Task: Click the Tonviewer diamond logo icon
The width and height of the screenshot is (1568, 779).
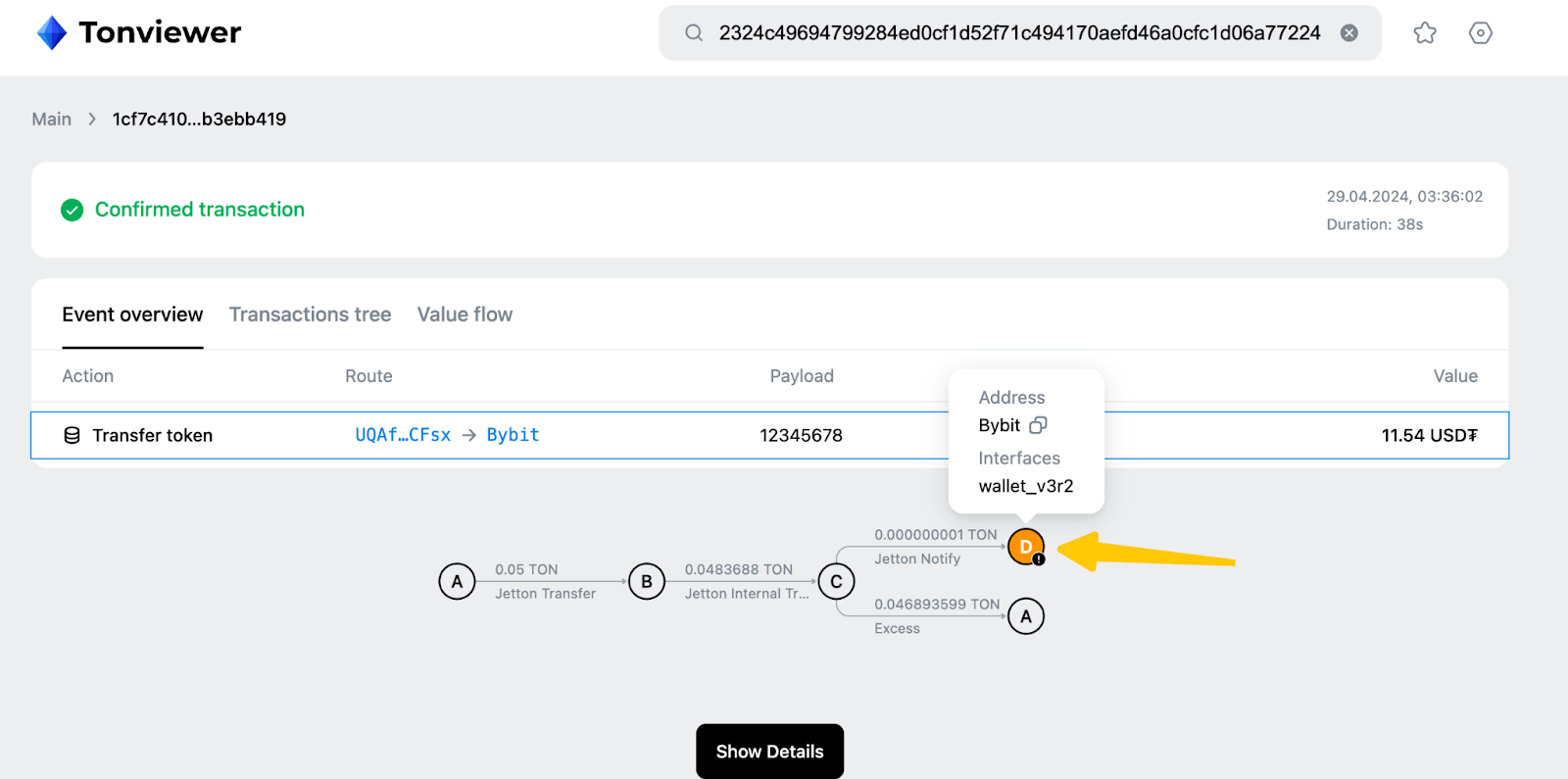Action: [x=51, y=33]
